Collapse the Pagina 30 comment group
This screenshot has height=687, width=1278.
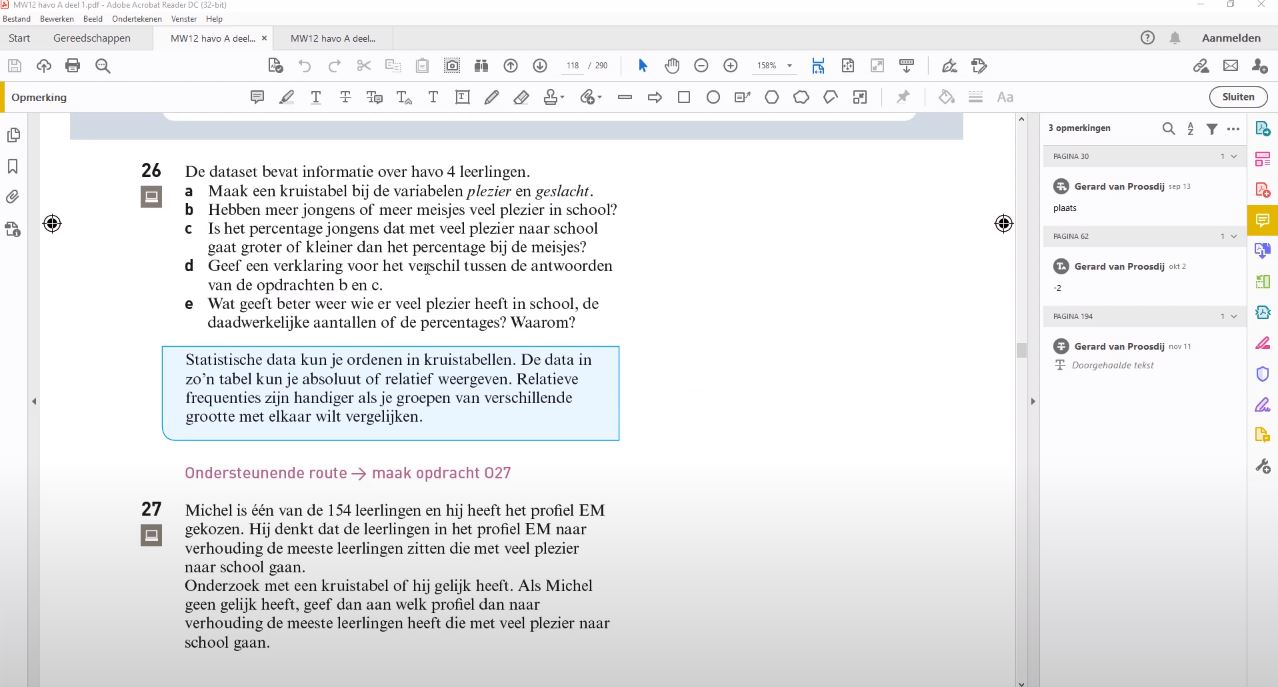click(1233, 157)
